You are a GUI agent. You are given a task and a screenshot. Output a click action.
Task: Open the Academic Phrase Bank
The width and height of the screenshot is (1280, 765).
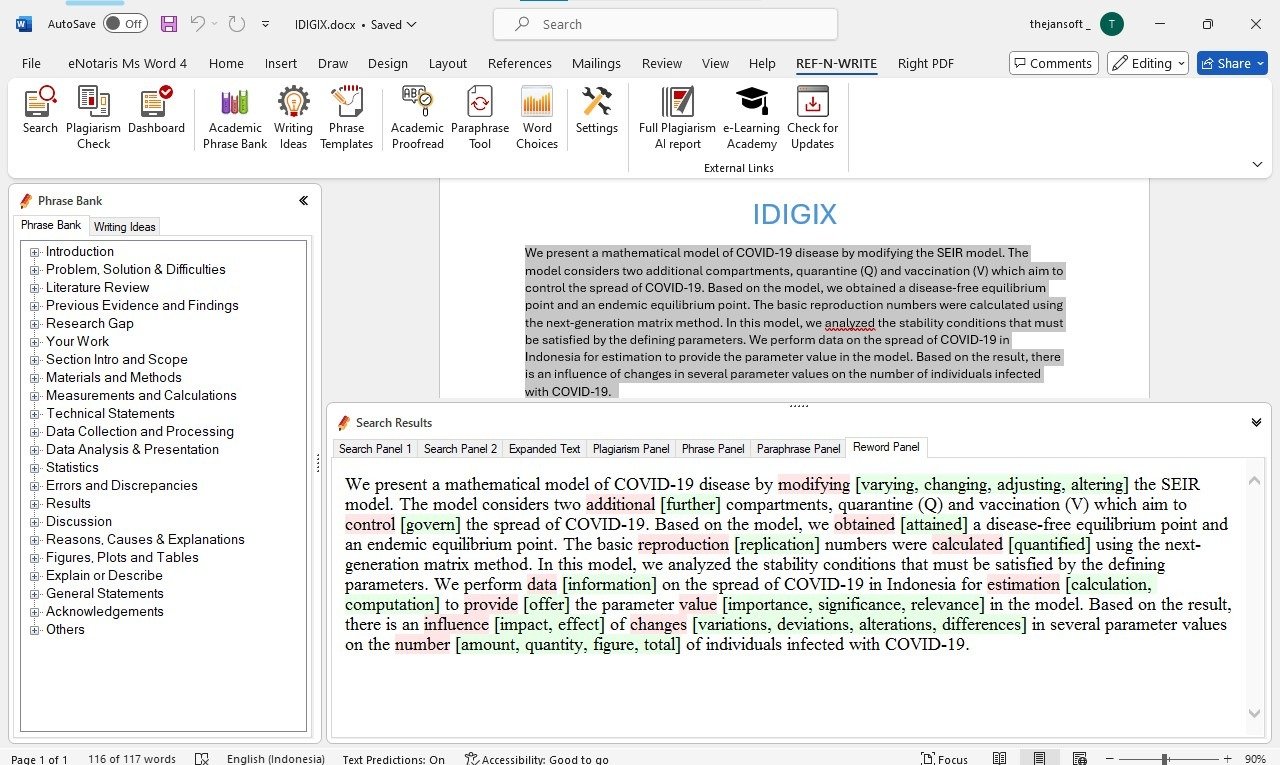235,118
